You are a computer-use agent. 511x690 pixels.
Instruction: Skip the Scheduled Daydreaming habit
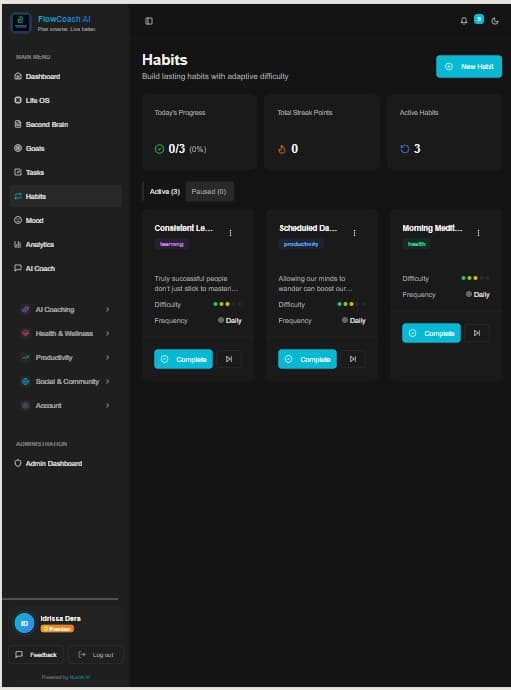click(353, 359)
